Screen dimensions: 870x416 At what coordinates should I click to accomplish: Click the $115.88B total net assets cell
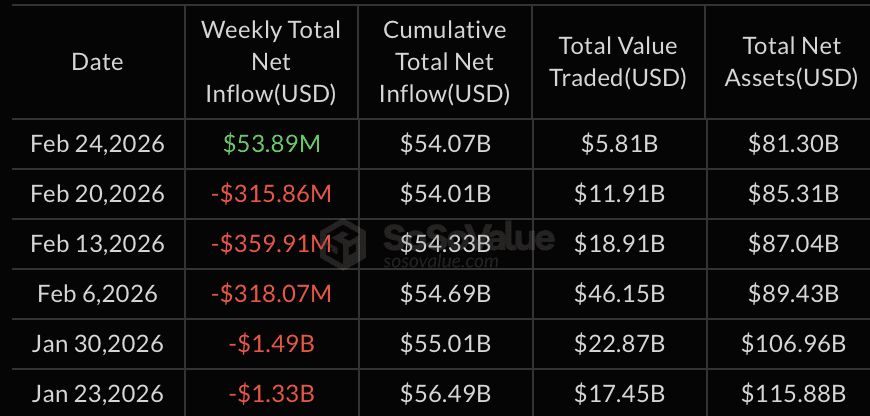click(x=792, y=394)
